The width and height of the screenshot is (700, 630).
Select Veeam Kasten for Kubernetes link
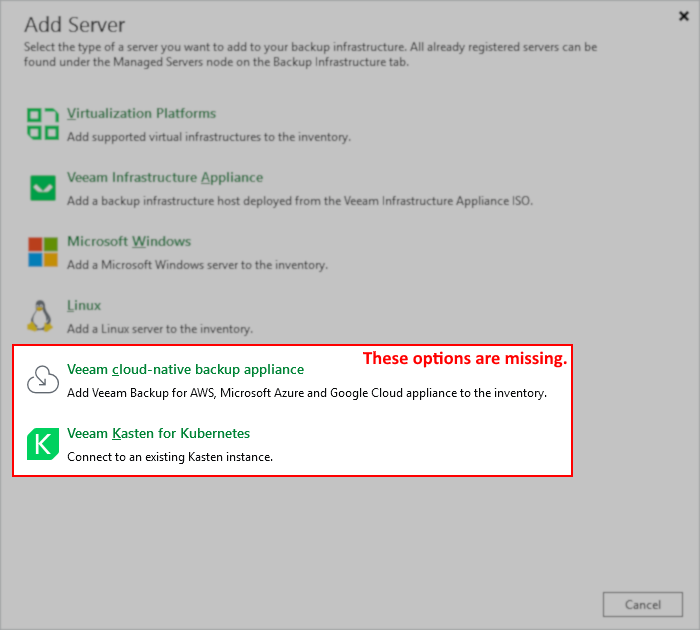coord(158,433)
